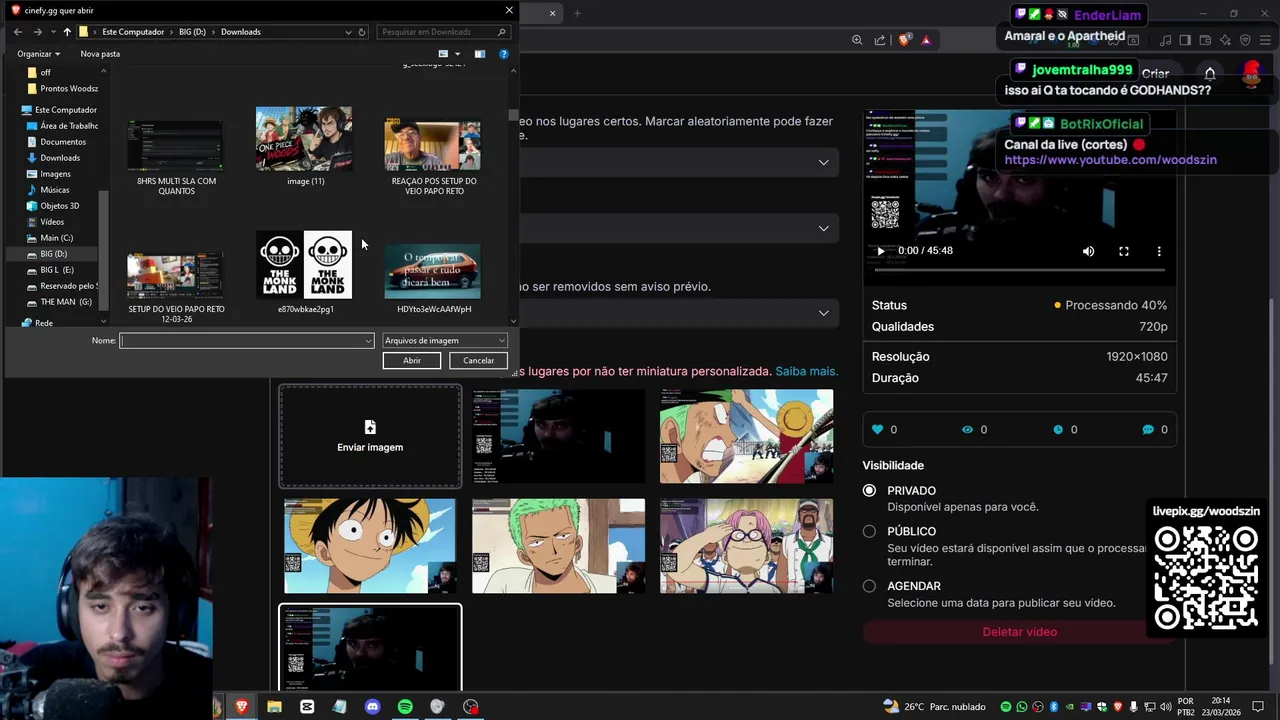Select file 'HDYto3eWcAAfWpH'
The height and width of the screenshot is (720, 1280).
433,279
